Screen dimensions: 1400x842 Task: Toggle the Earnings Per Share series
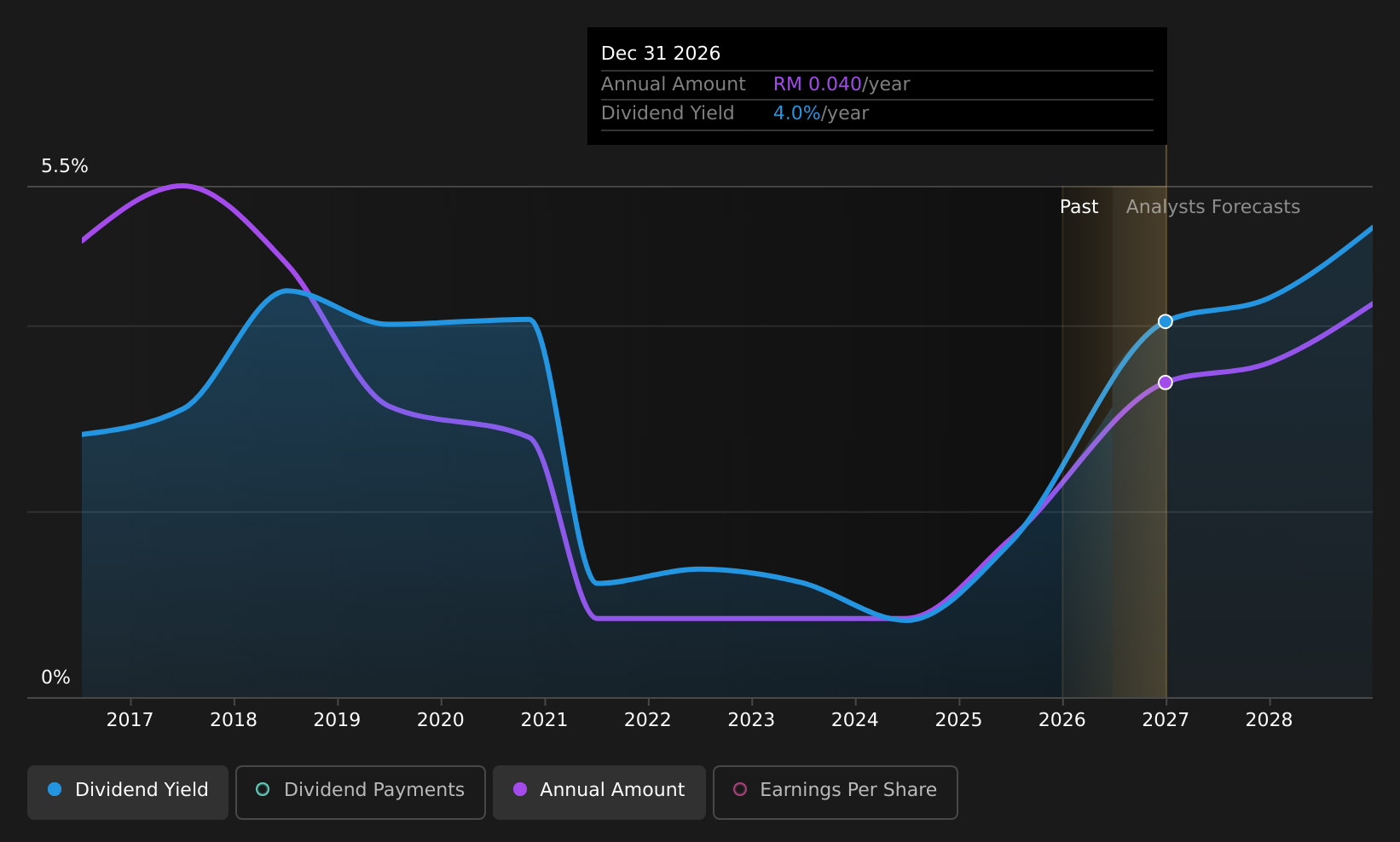836,792
